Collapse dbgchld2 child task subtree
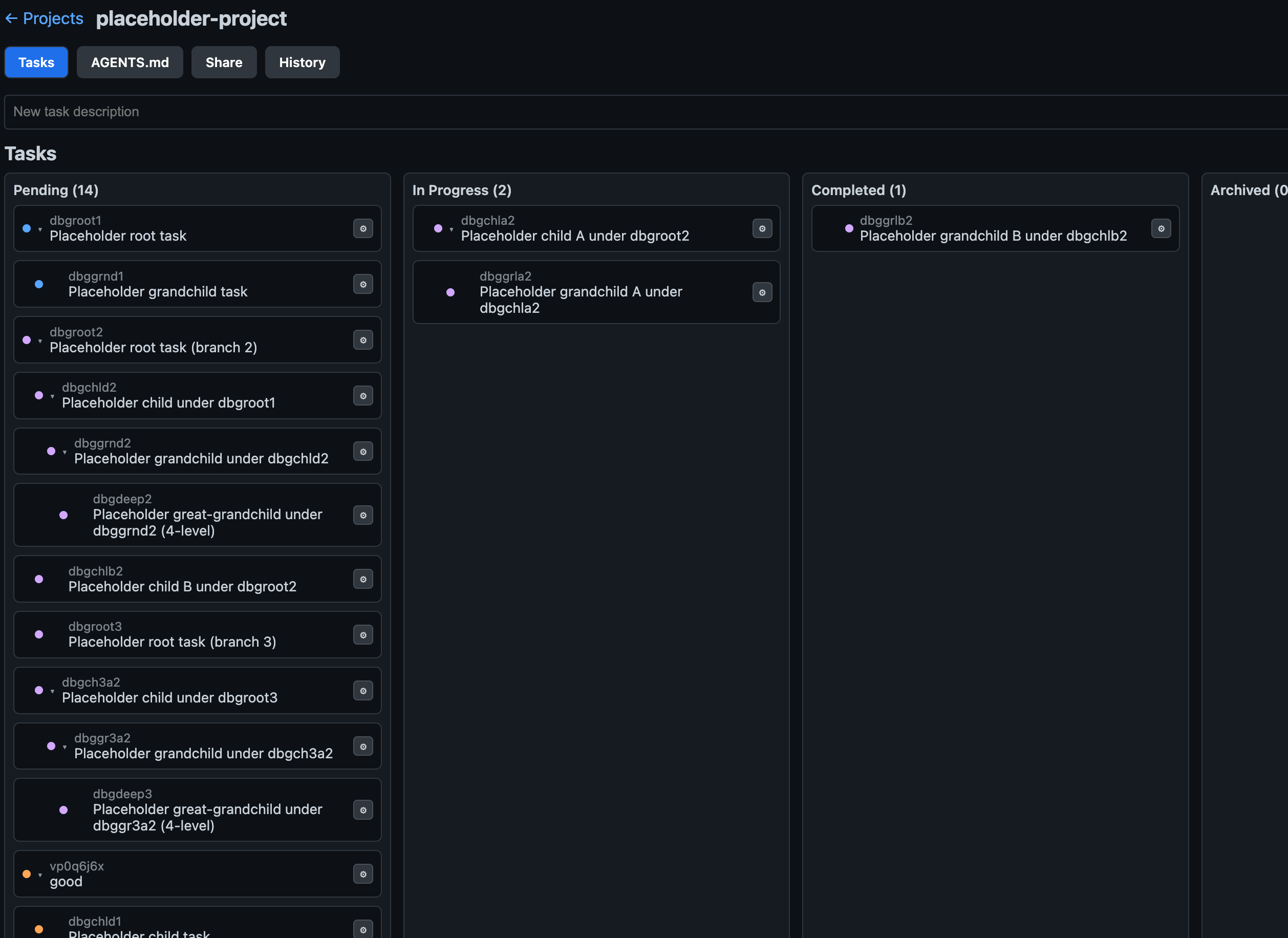1288x938 pixels. coord(52,397)
